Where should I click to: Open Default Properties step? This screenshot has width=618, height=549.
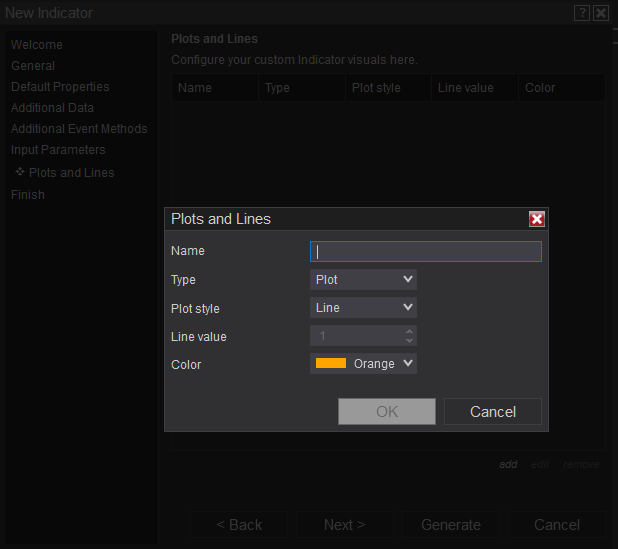pyautogui.click(x=60, y=87)
